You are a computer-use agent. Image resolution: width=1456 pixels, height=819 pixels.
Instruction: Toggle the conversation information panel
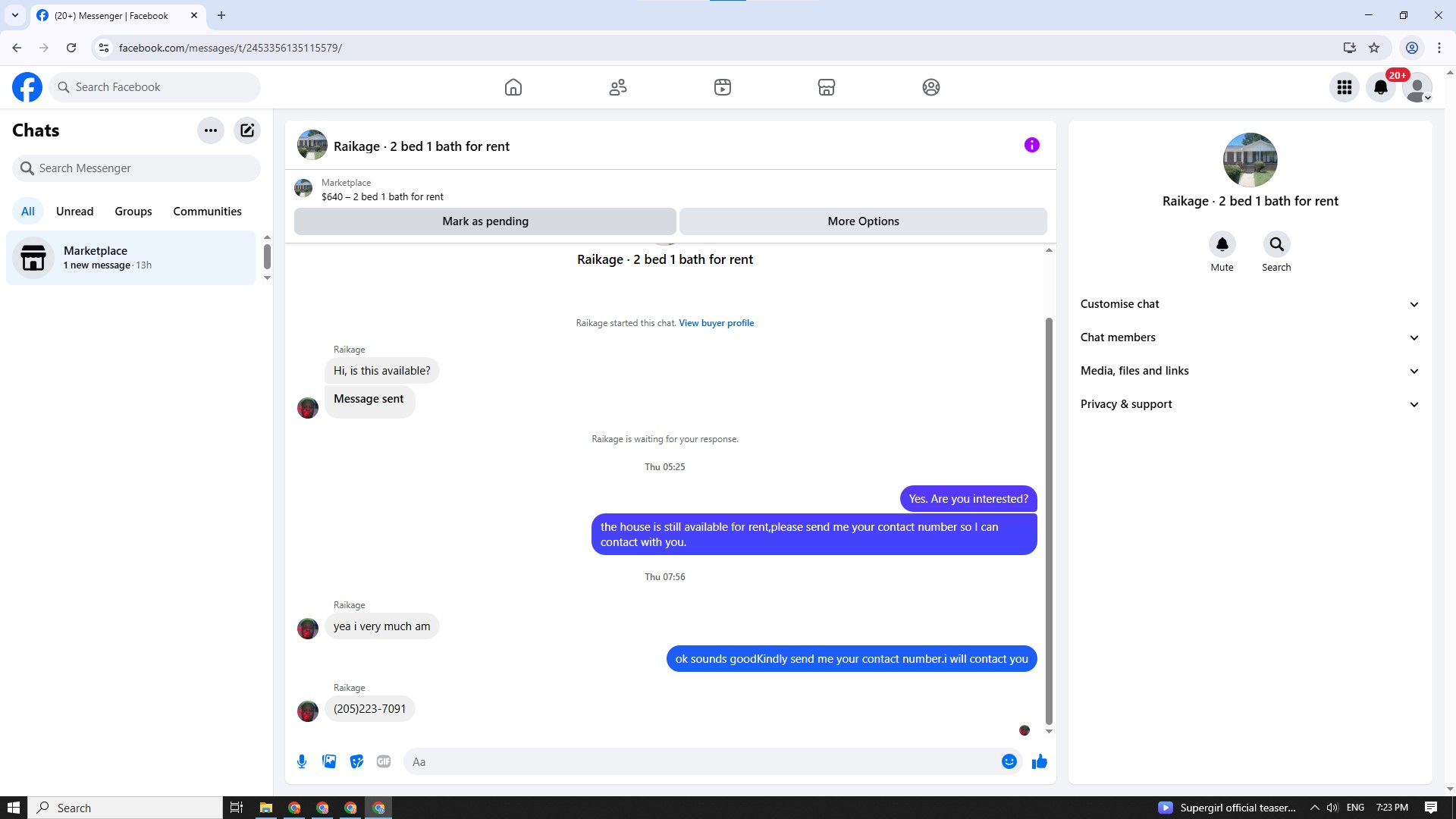coord(1031,145)
